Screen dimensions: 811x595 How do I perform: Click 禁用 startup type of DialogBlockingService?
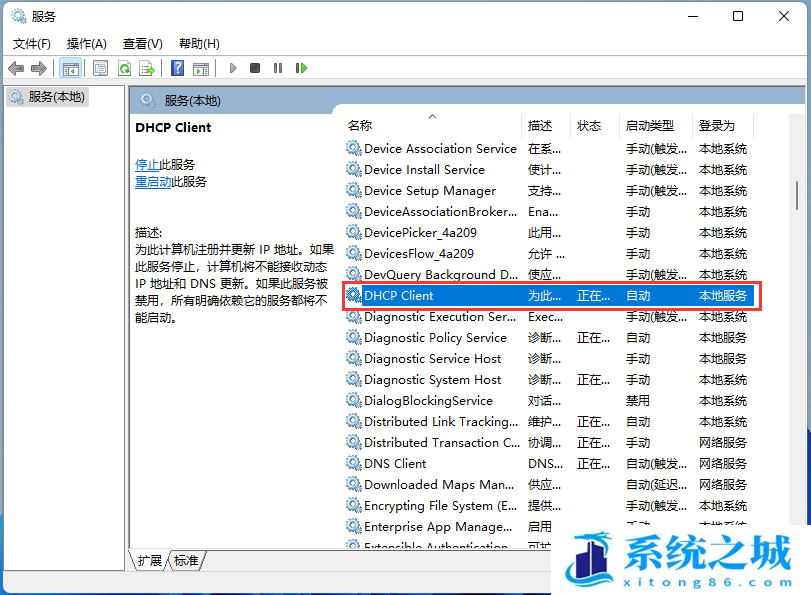[638, 400]
